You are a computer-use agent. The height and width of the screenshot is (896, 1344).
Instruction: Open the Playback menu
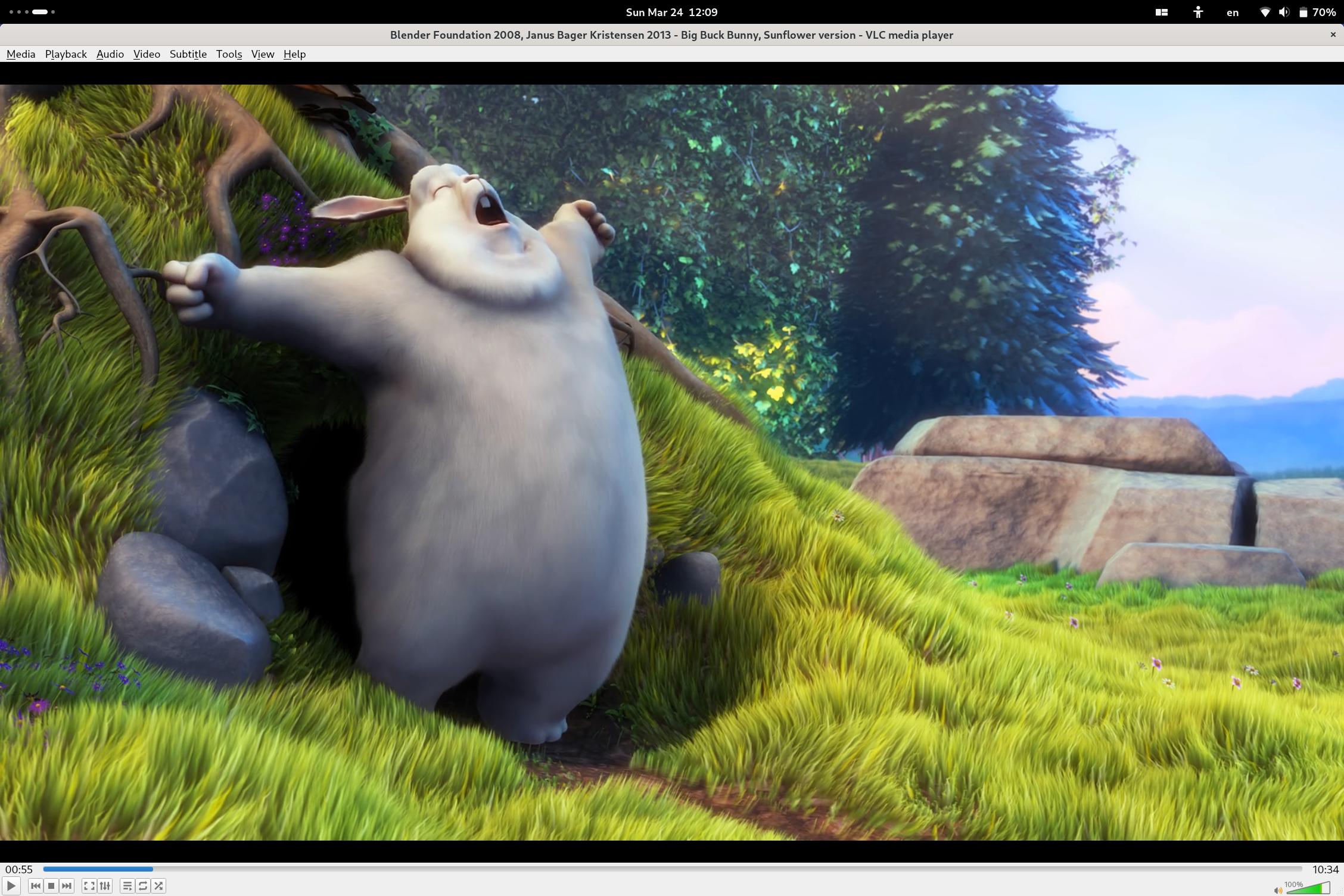[x=66, y=54]
